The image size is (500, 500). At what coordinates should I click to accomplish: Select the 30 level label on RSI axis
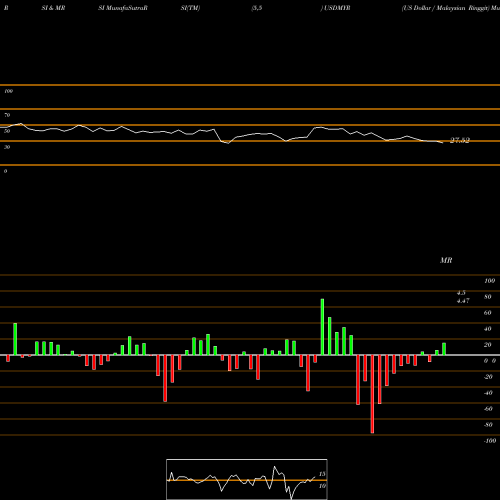(x=7, y=147)
